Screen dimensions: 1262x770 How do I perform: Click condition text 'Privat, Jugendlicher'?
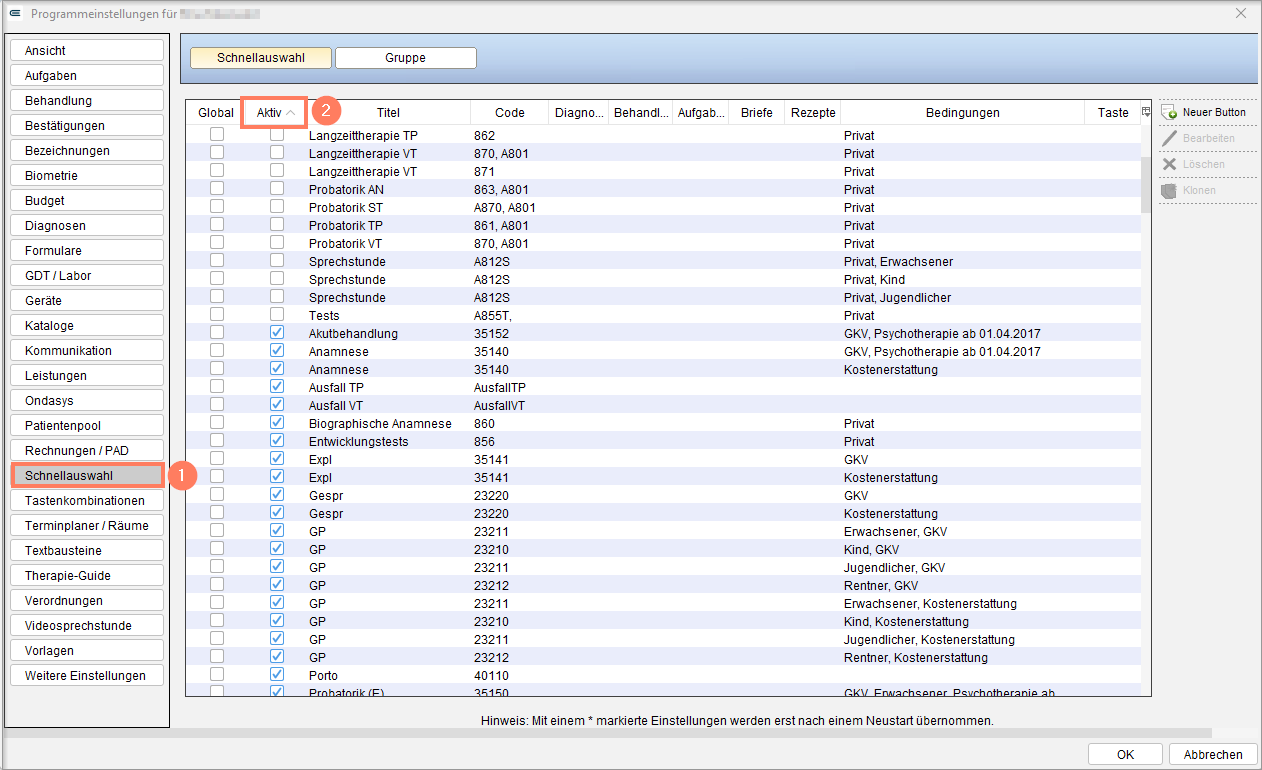pyautogui.click(x=897, y=298)
